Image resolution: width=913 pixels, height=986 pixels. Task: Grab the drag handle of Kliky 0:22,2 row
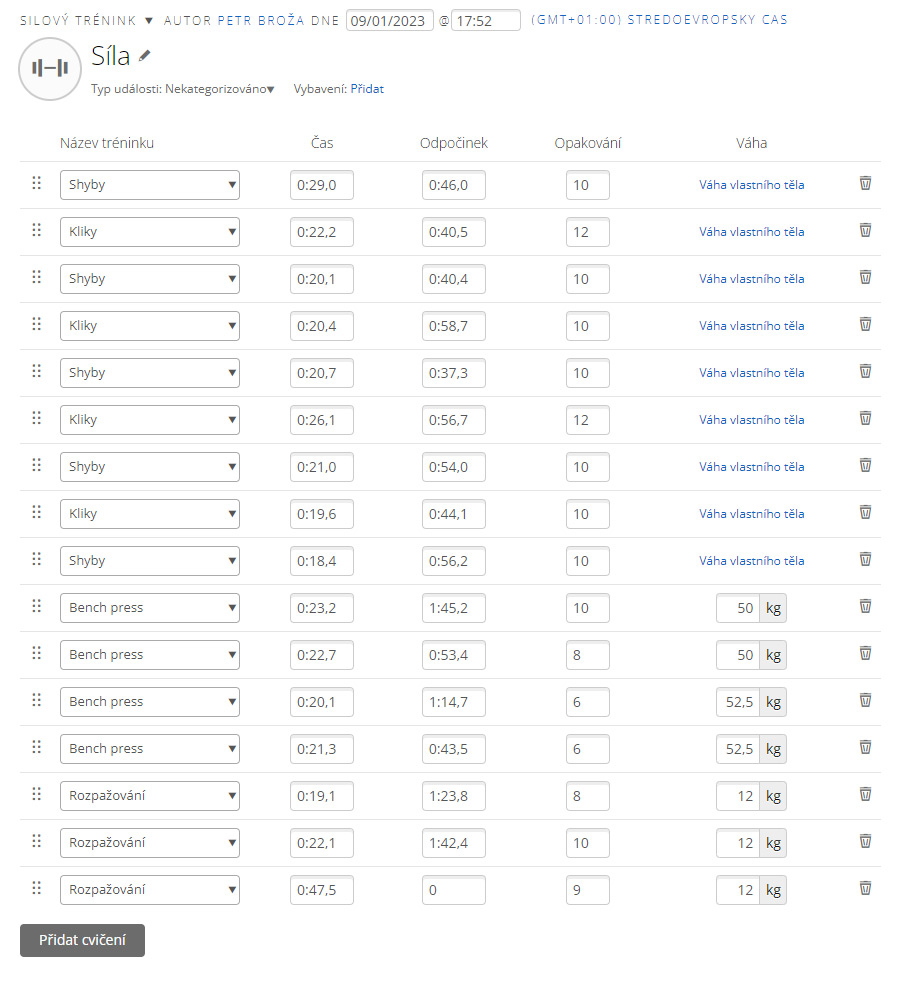(36, 230)
